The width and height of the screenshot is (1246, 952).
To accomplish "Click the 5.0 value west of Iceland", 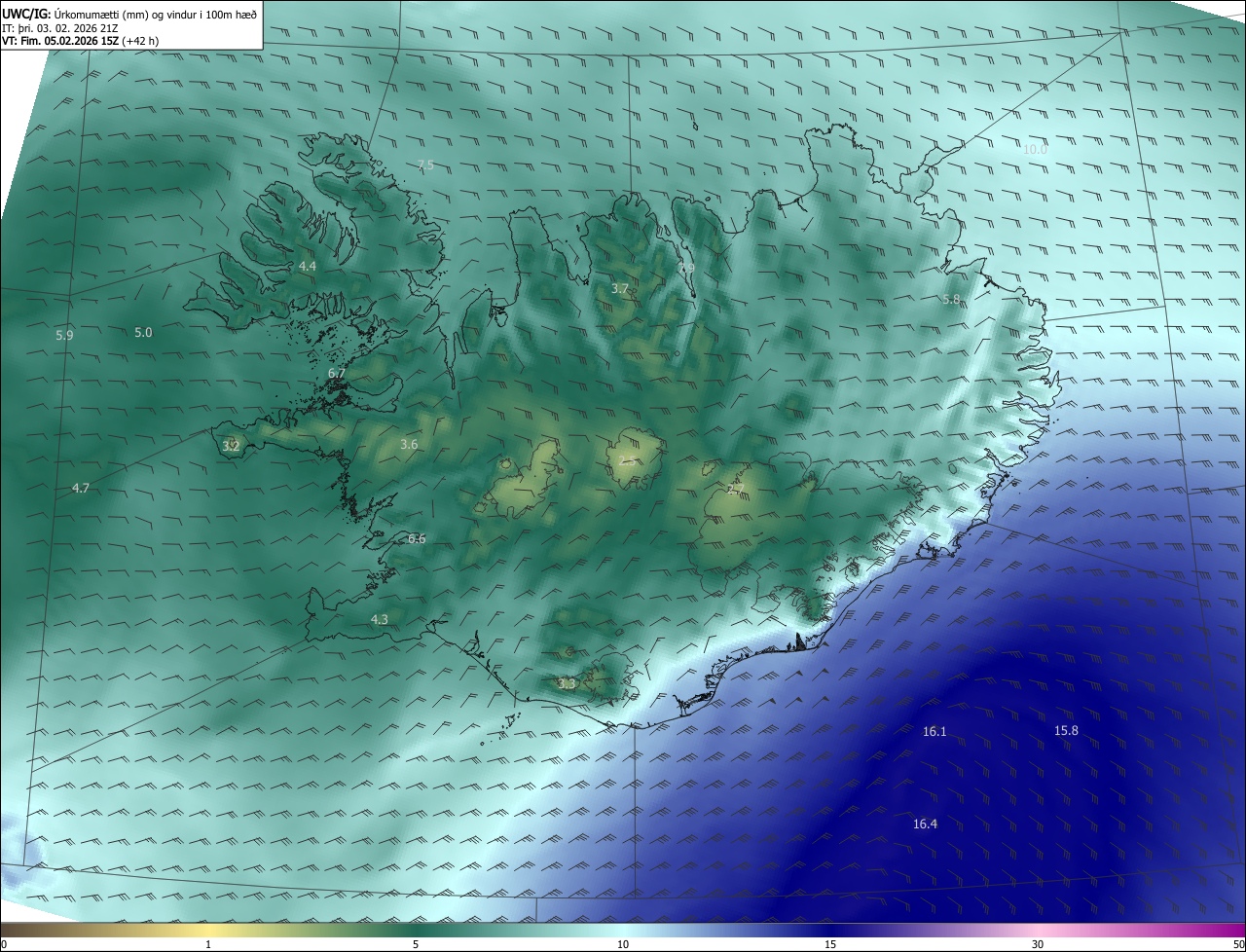I will (x=143, y=333).
